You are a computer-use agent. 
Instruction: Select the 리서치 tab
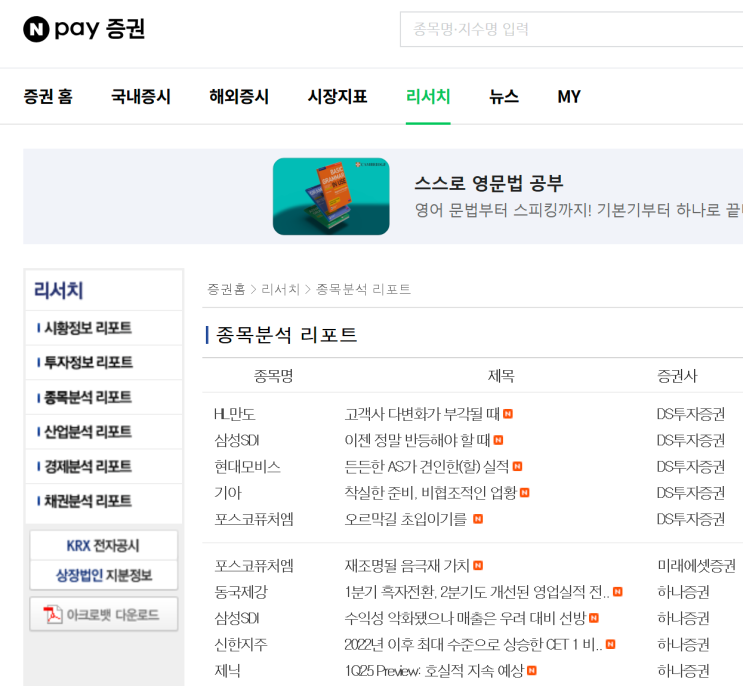point(428,97)
